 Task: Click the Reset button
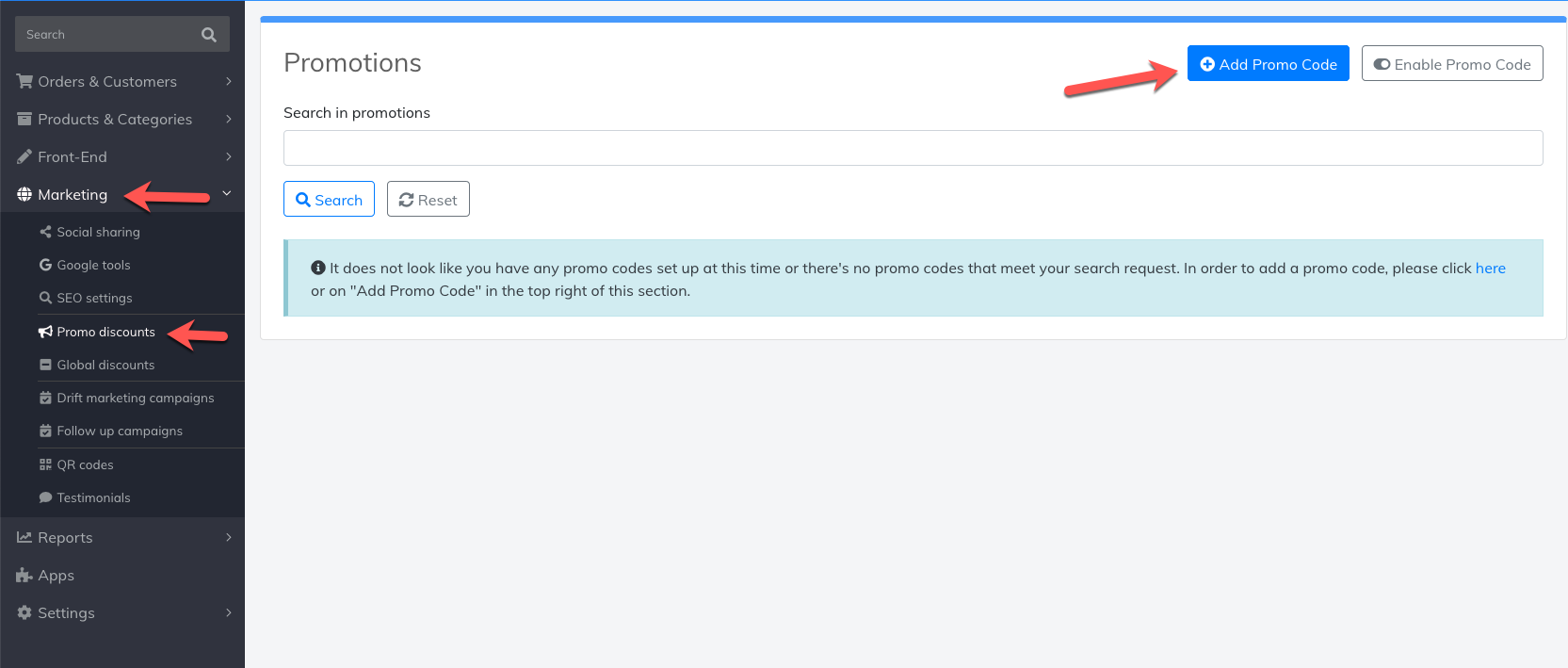pyautogui.click(x=428, y=199)
